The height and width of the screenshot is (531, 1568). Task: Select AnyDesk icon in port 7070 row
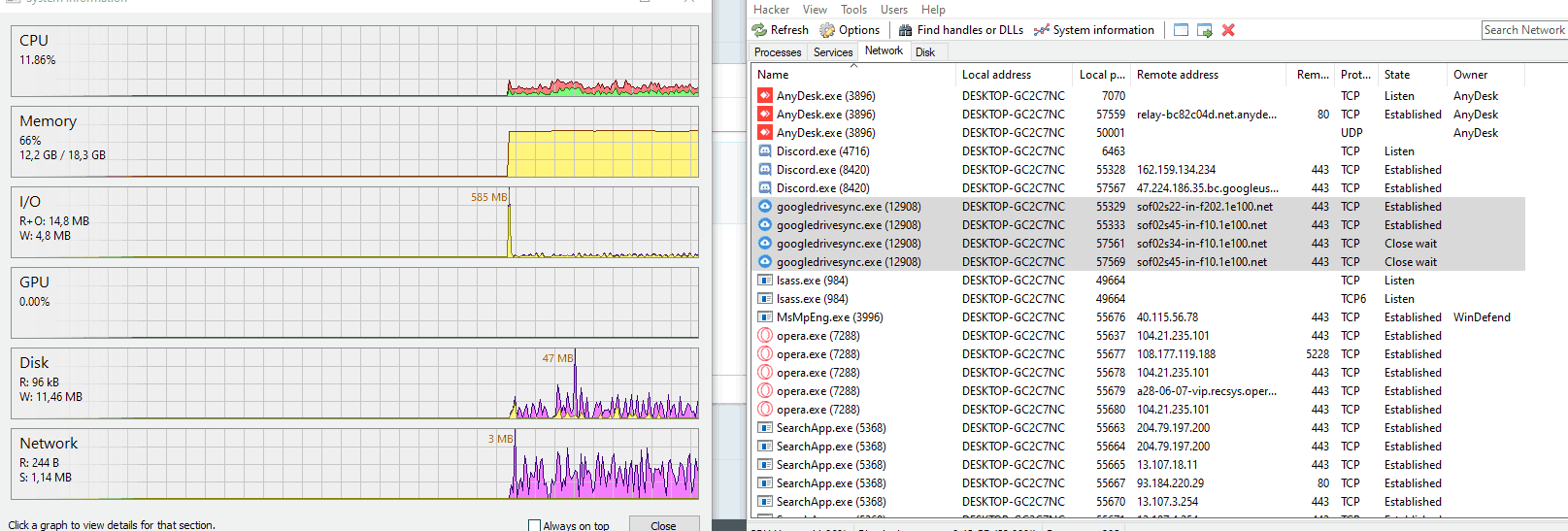(765, 96)
